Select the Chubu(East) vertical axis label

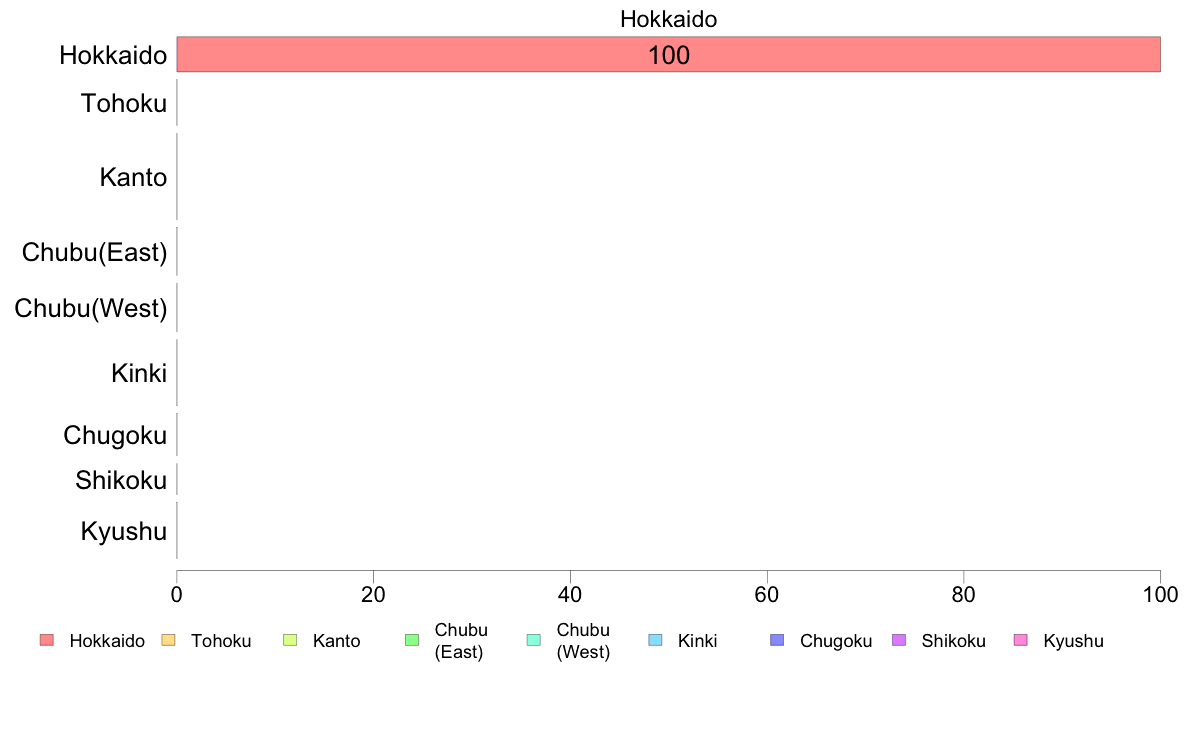tap(94, 252)
